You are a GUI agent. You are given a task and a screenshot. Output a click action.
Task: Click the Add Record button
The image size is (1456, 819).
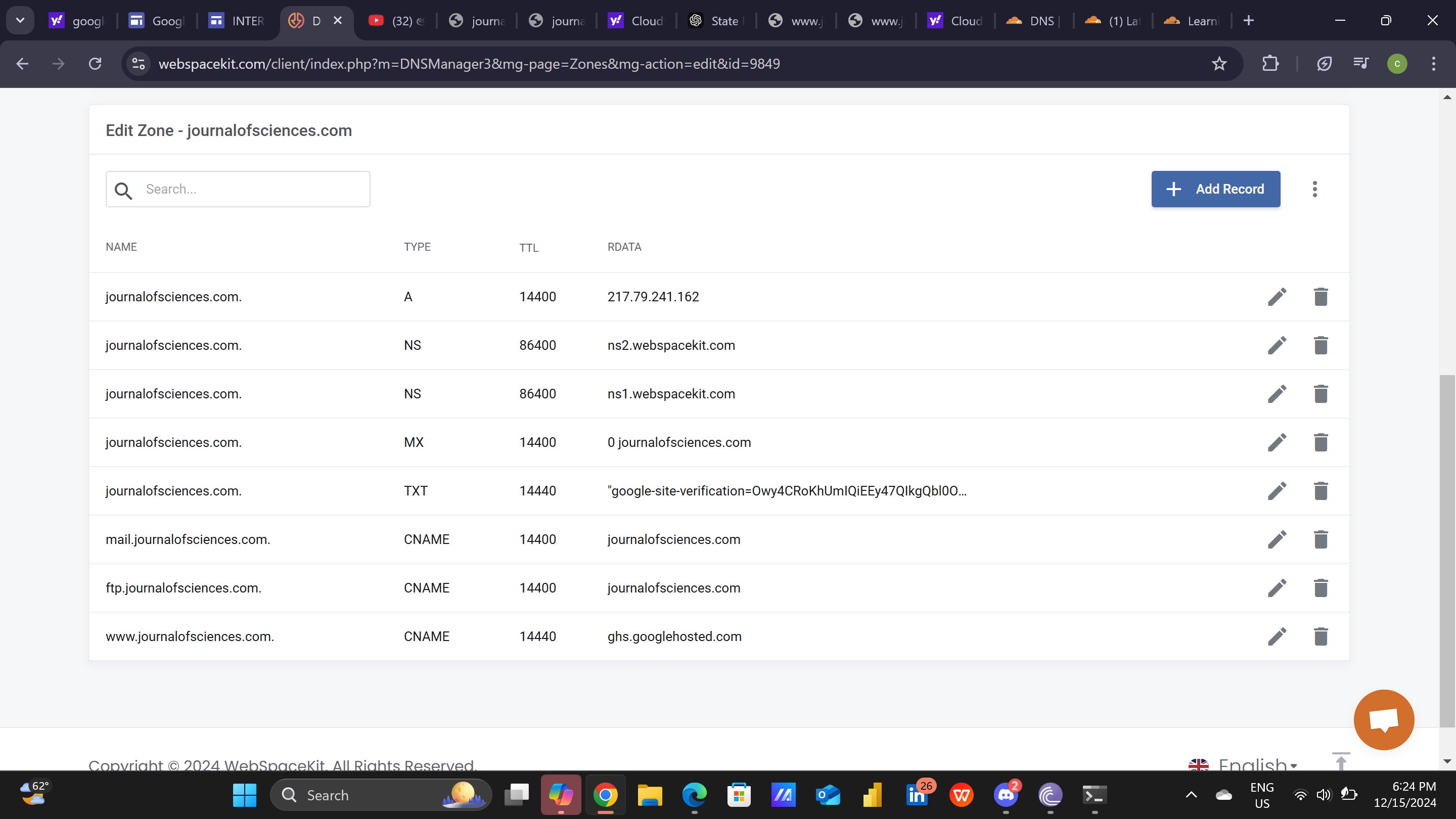(x=1215, y=190)
